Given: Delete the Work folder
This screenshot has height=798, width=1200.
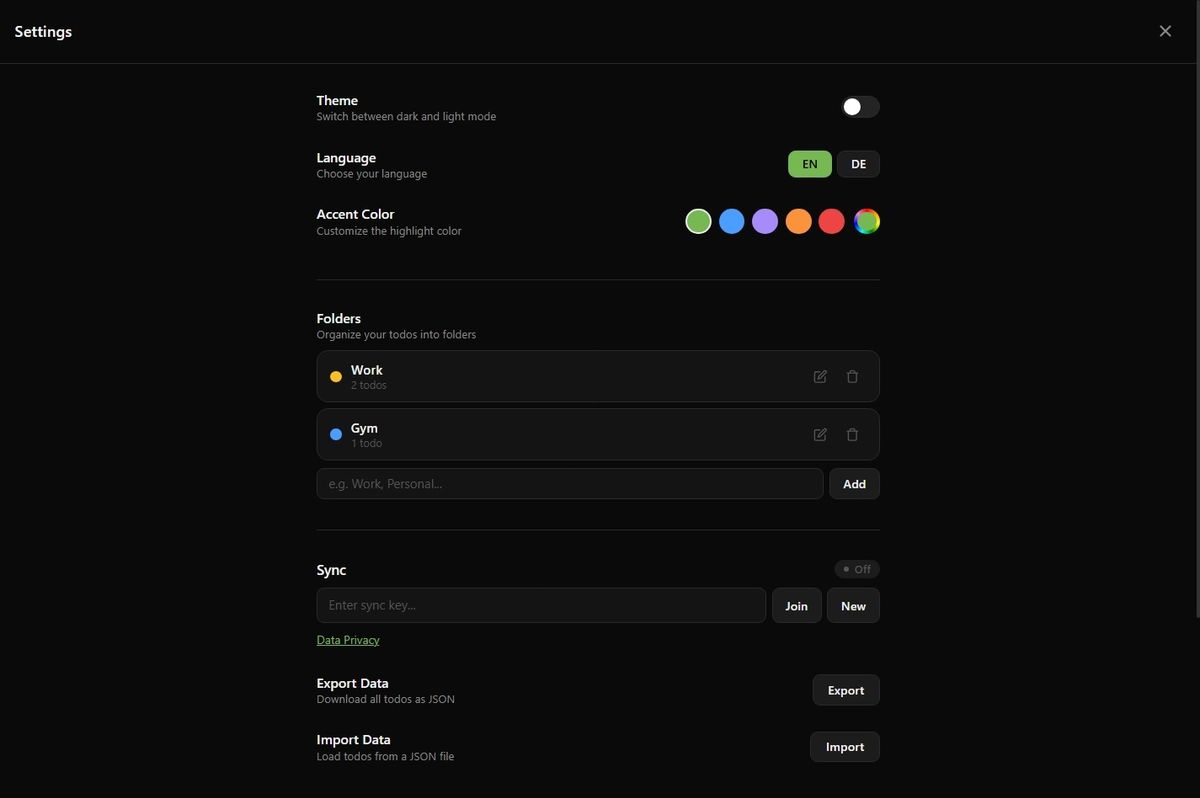Looking at the screenshot, I should tap(852, 376).
